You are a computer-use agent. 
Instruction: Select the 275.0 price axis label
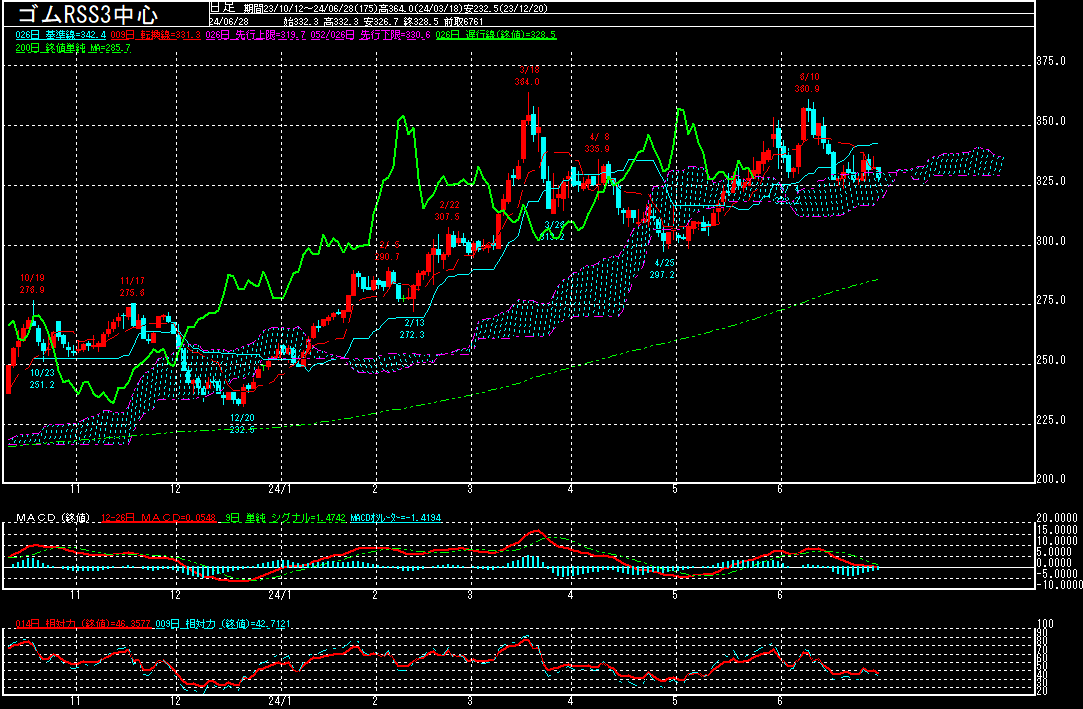[1051, 300]
